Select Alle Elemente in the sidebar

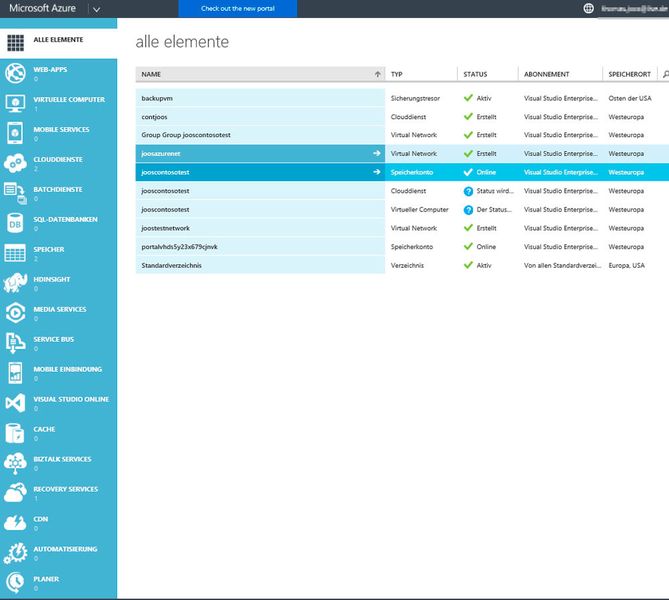[x=58, y=41]
